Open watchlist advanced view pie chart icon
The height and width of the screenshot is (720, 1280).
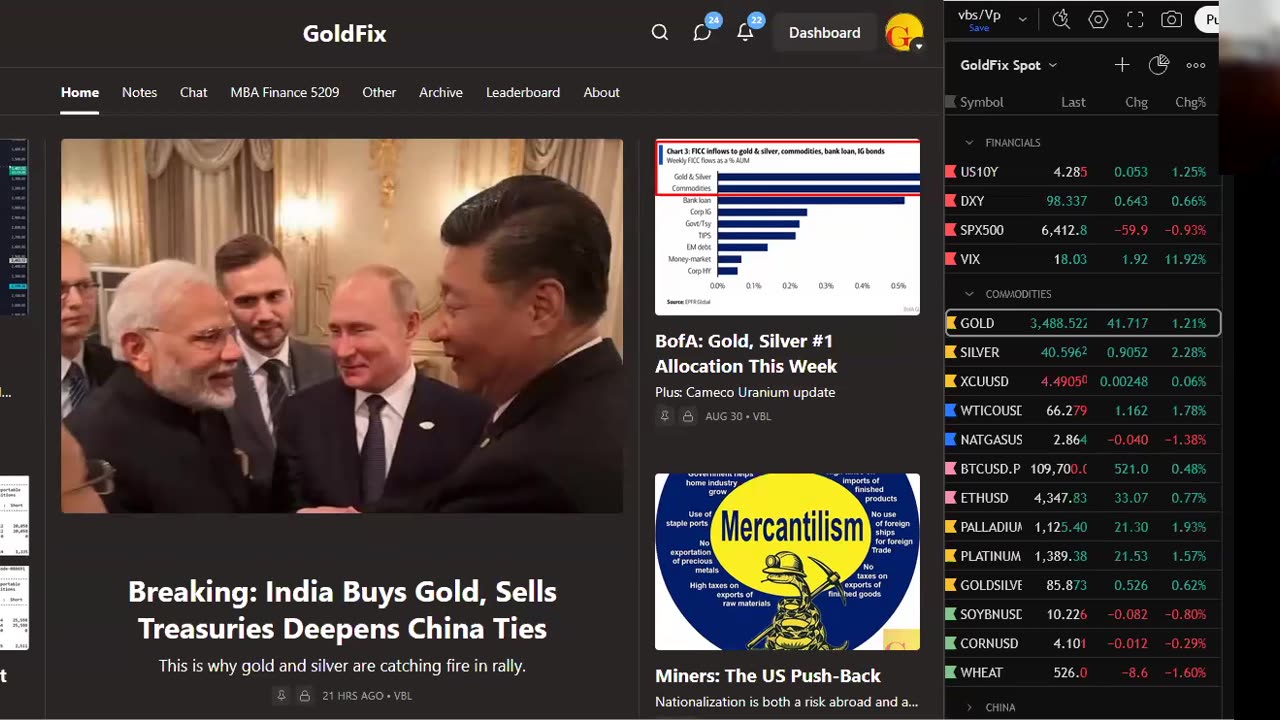(x=1159, y=65)
